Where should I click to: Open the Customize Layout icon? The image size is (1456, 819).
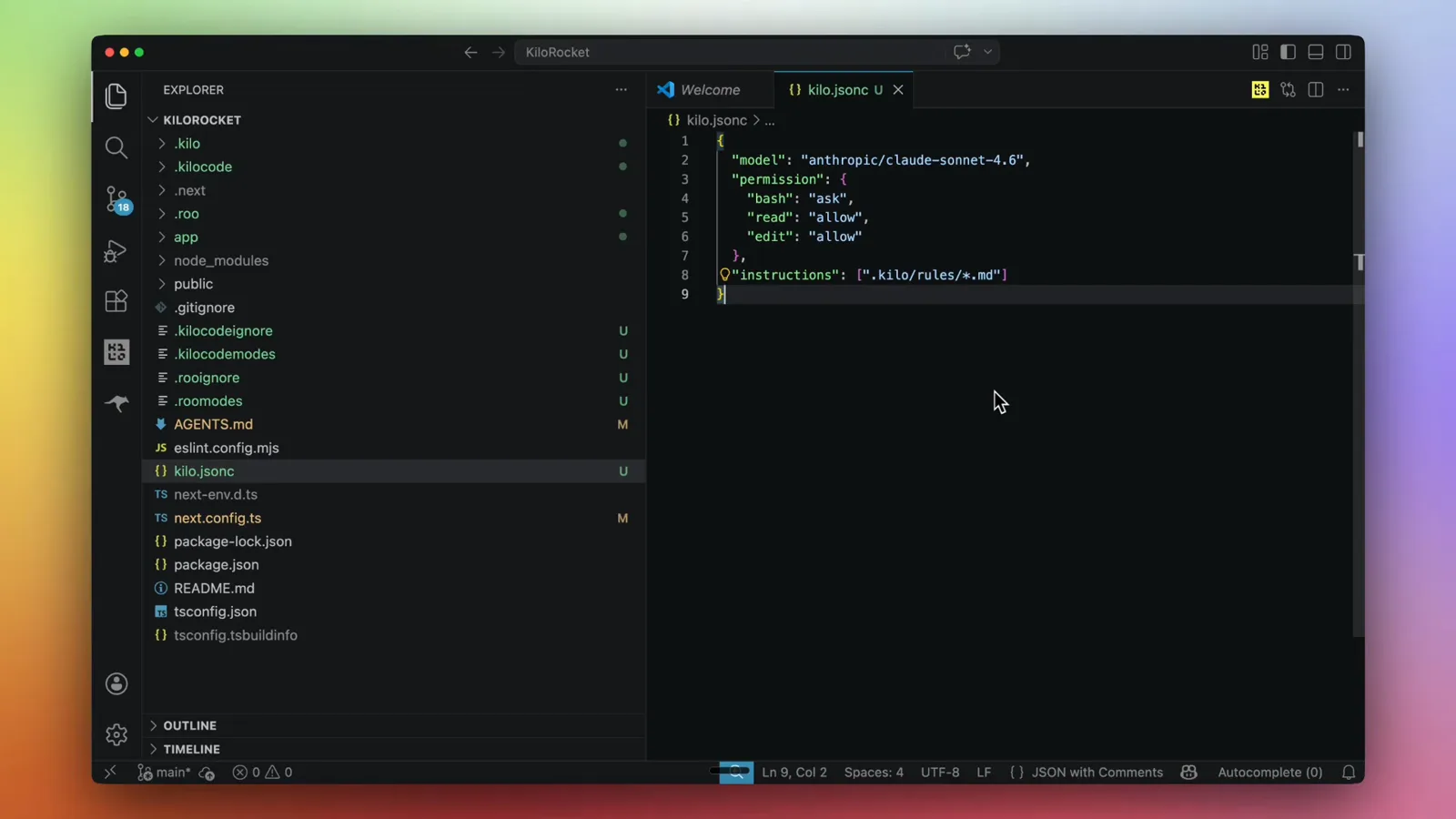tap(1260, 53)
